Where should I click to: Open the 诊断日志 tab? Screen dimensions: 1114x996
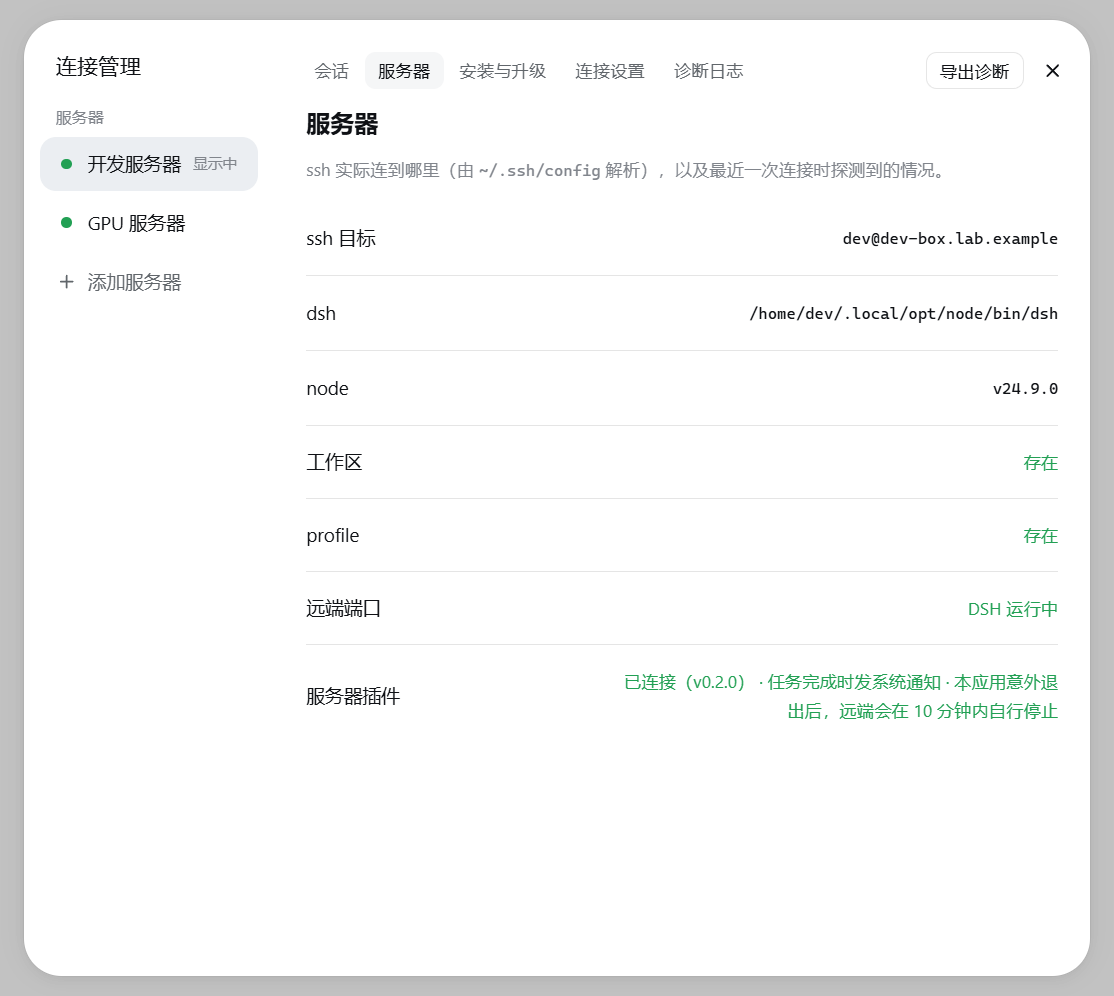[708, 71]
